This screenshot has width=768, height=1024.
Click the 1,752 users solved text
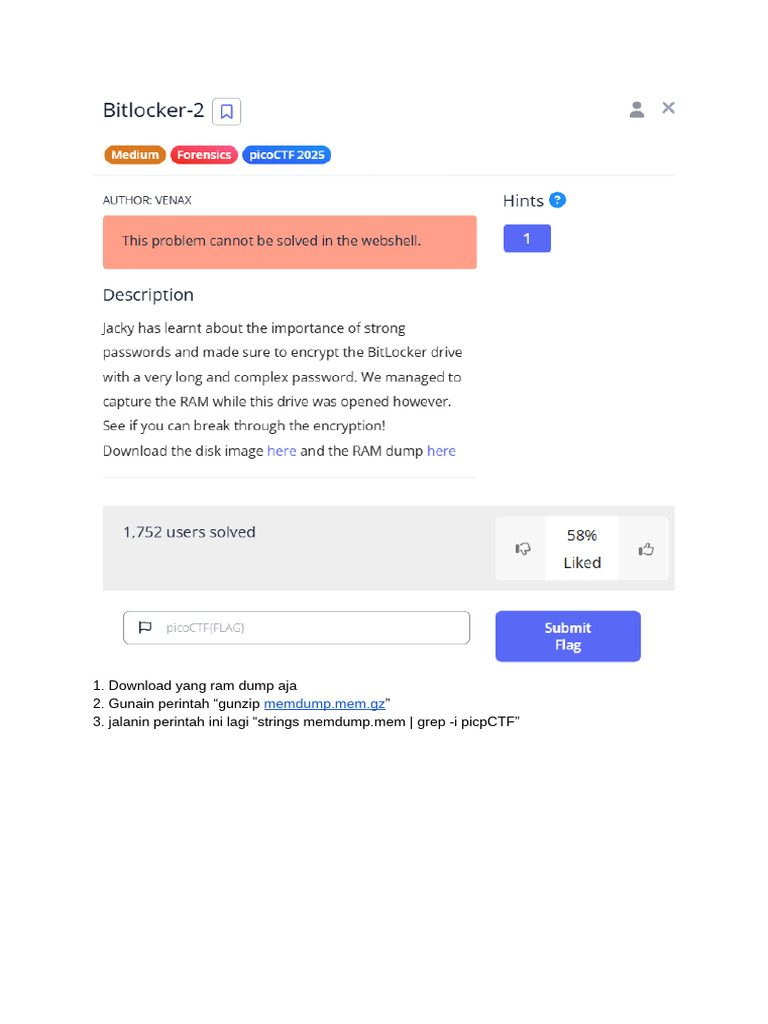[189, 532]
